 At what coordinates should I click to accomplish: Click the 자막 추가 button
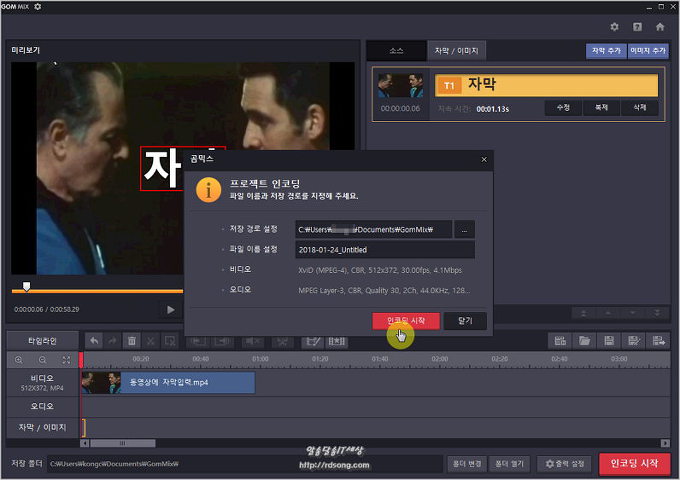click(605, 51)
